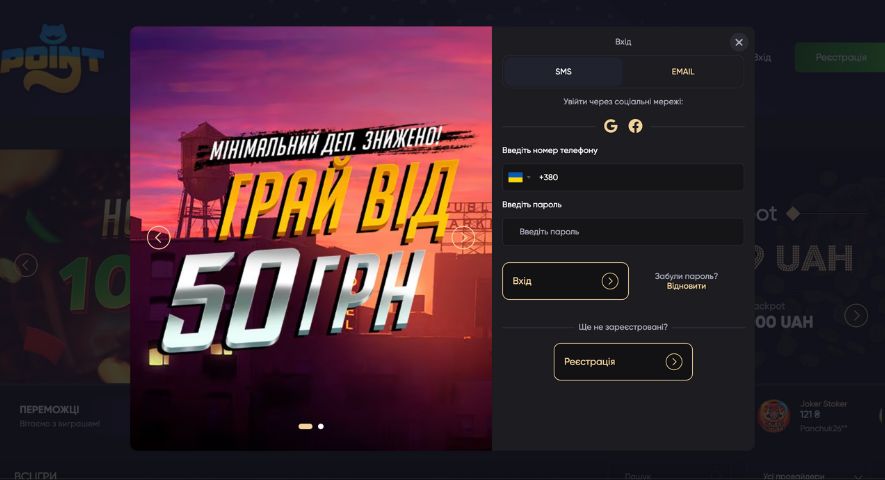Submit login with the Вхід button
The width and height of the screenshot is (885, 480).
tap(565, 281)
